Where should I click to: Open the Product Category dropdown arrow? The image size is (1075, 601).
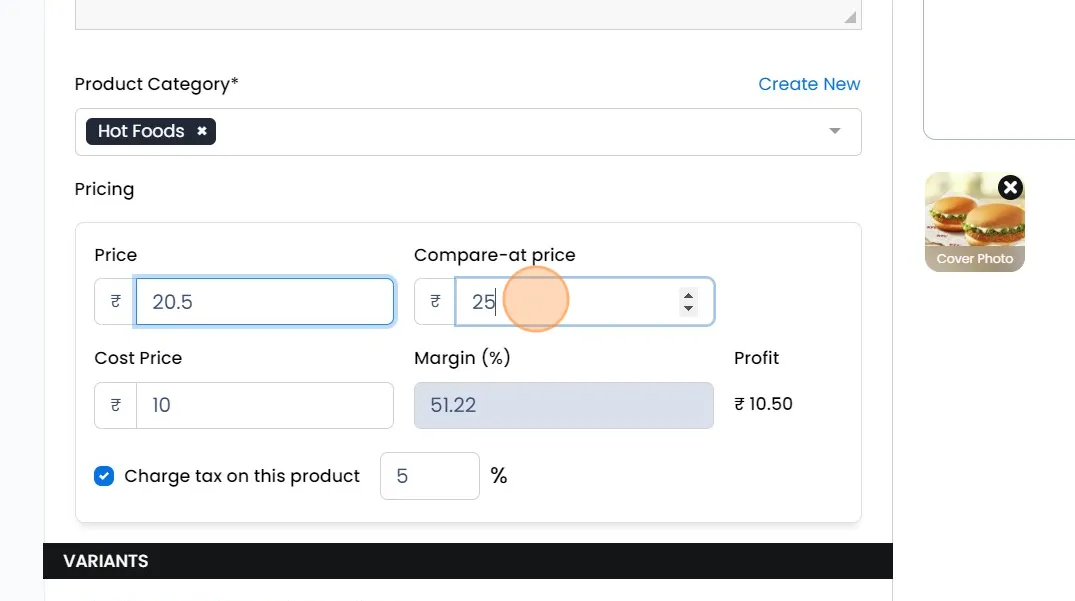pyautogui.click(x=835, y=131)
